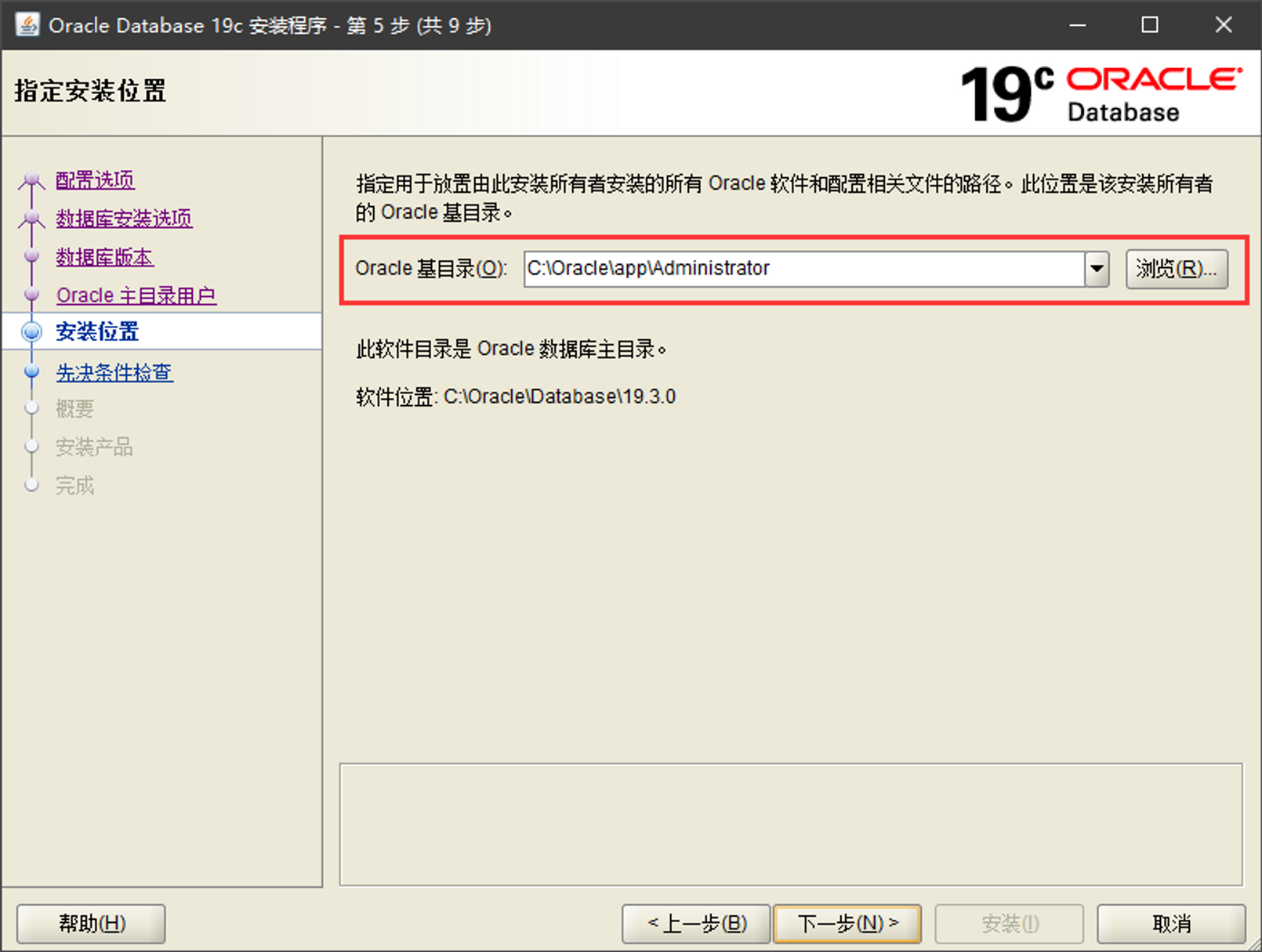Click step bullet beside 先决条件检查
1262x952 pixels.
coord(31,372)
